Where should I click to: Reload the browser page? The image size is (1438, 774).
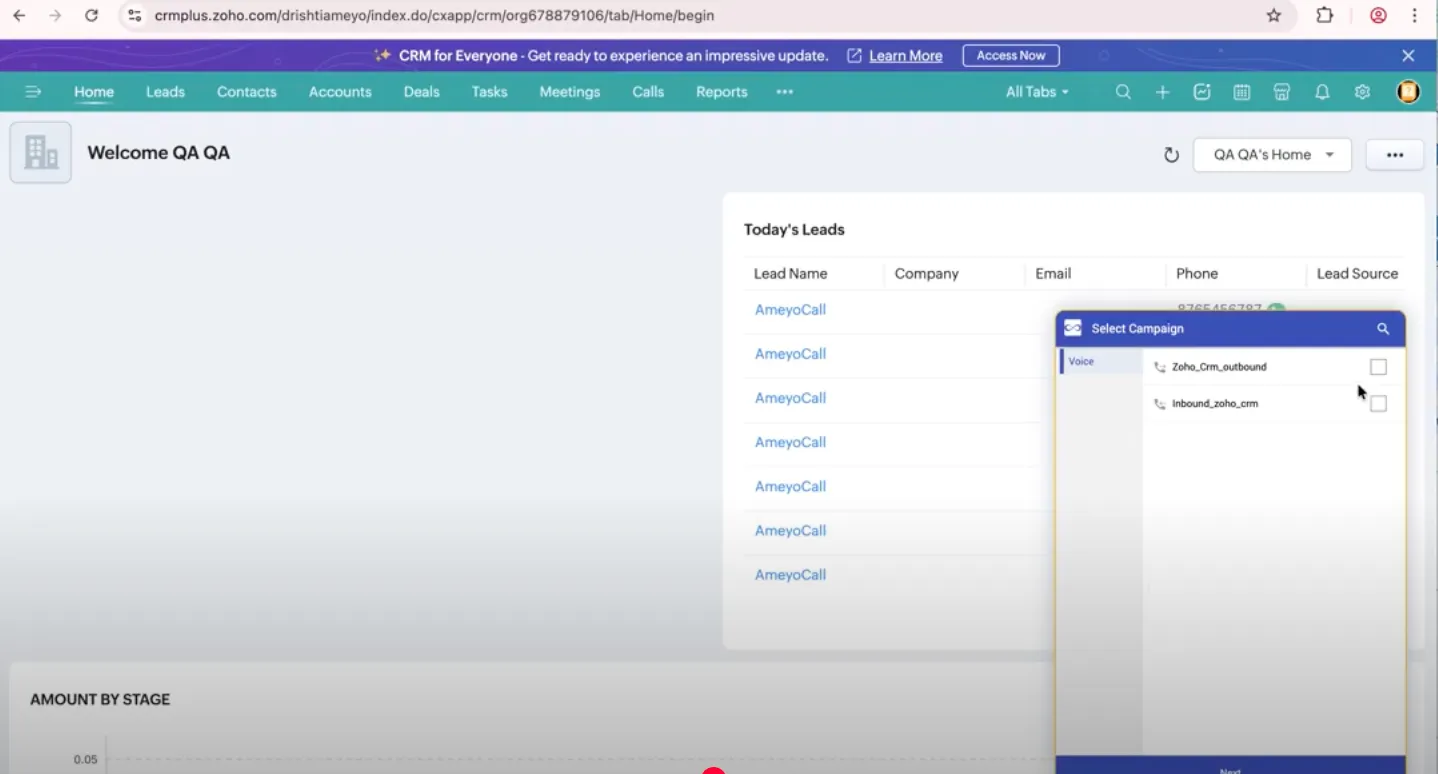point(92,16)
